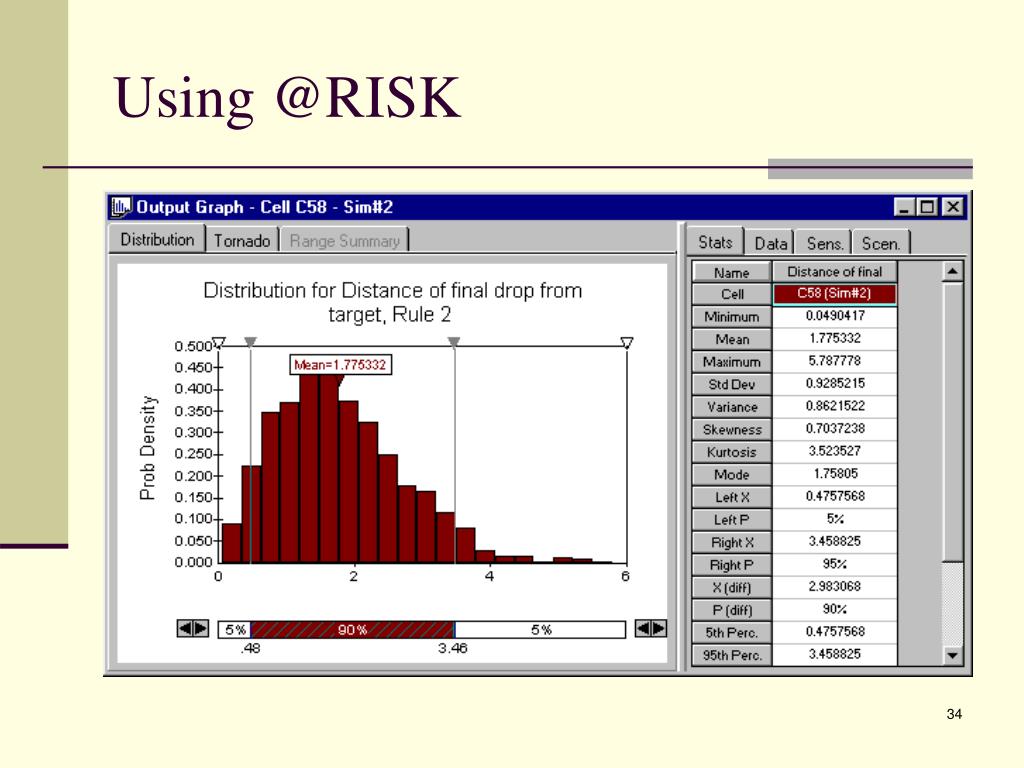Viewport: 1024px width, 768px height.
Task: Click the X (diff) value 2.983068
Action: coord(835,586)
